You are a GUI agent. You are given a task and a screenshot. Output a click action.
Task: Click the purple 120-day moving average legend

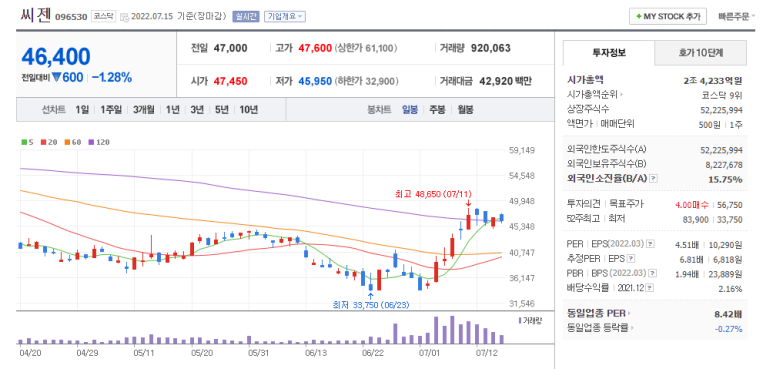click(99, 142)
